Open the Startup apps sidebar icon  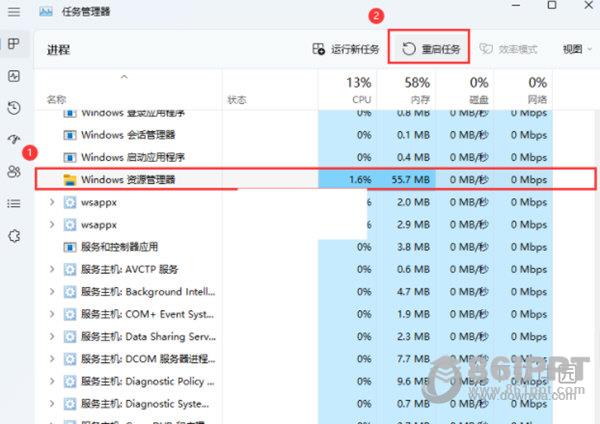[x=14, y=139]
